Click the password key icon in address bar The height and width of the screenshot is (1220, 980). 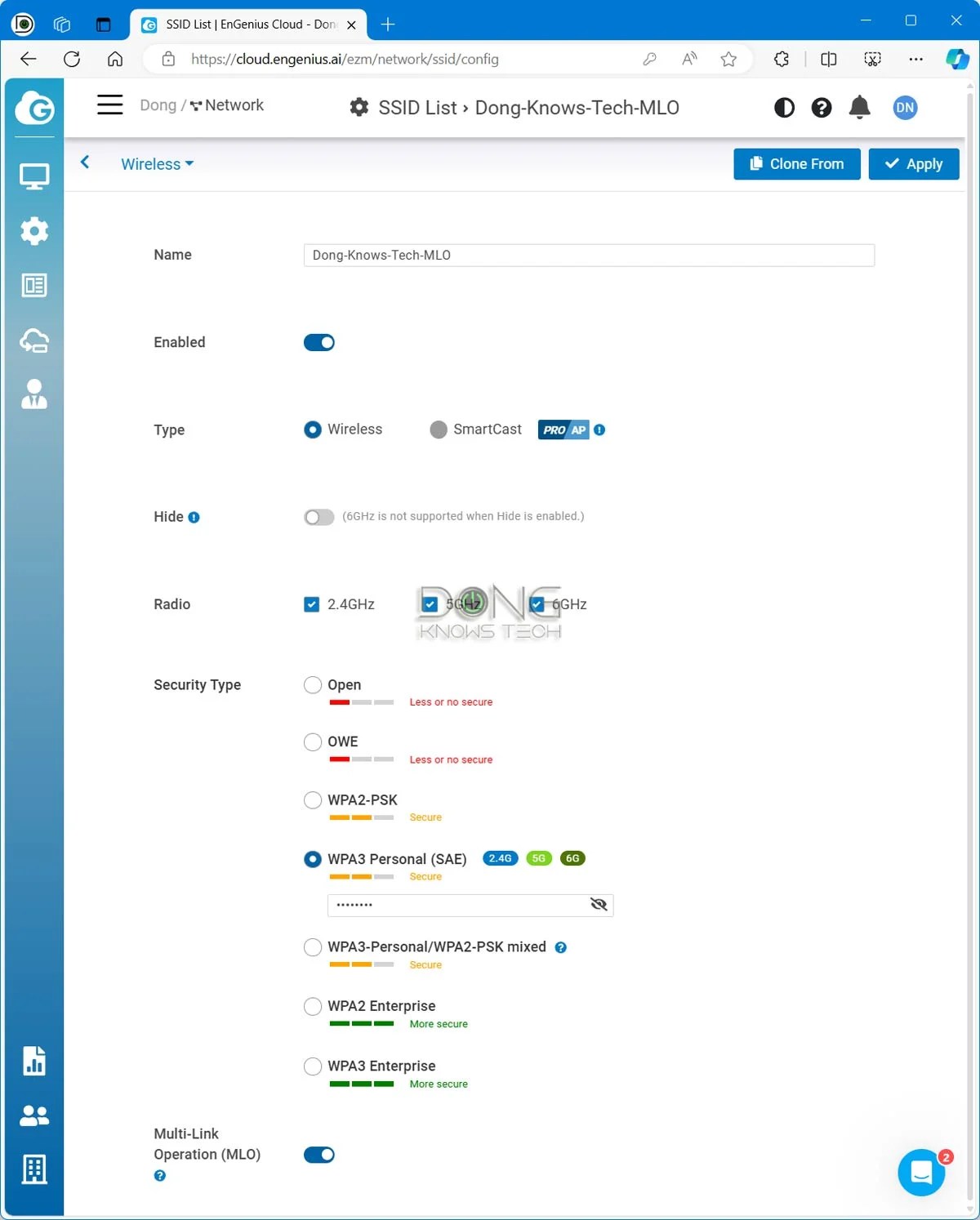pyautogui.click(x=650, y=59)
